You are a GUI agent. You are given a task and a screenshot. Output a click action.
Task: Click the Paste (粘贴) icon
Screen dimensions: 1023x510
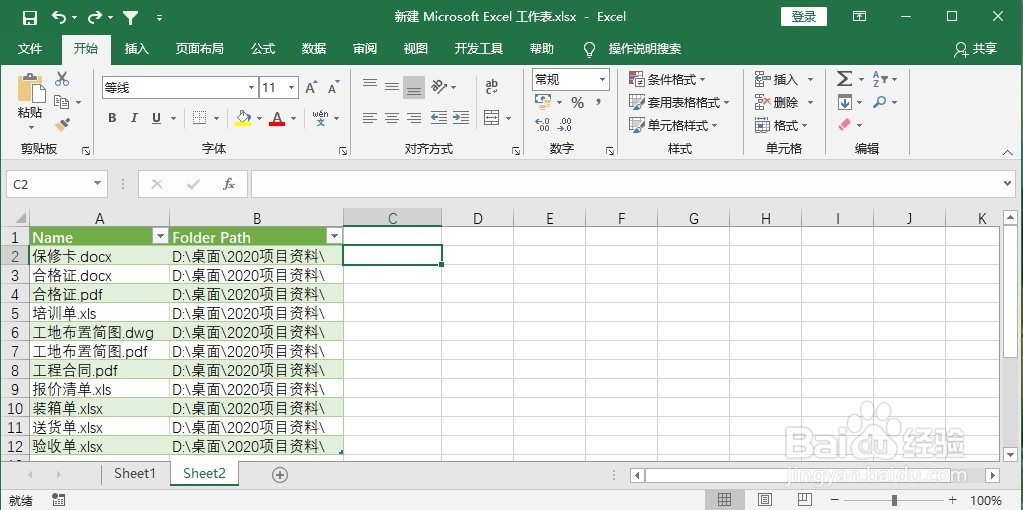[31, 89]
